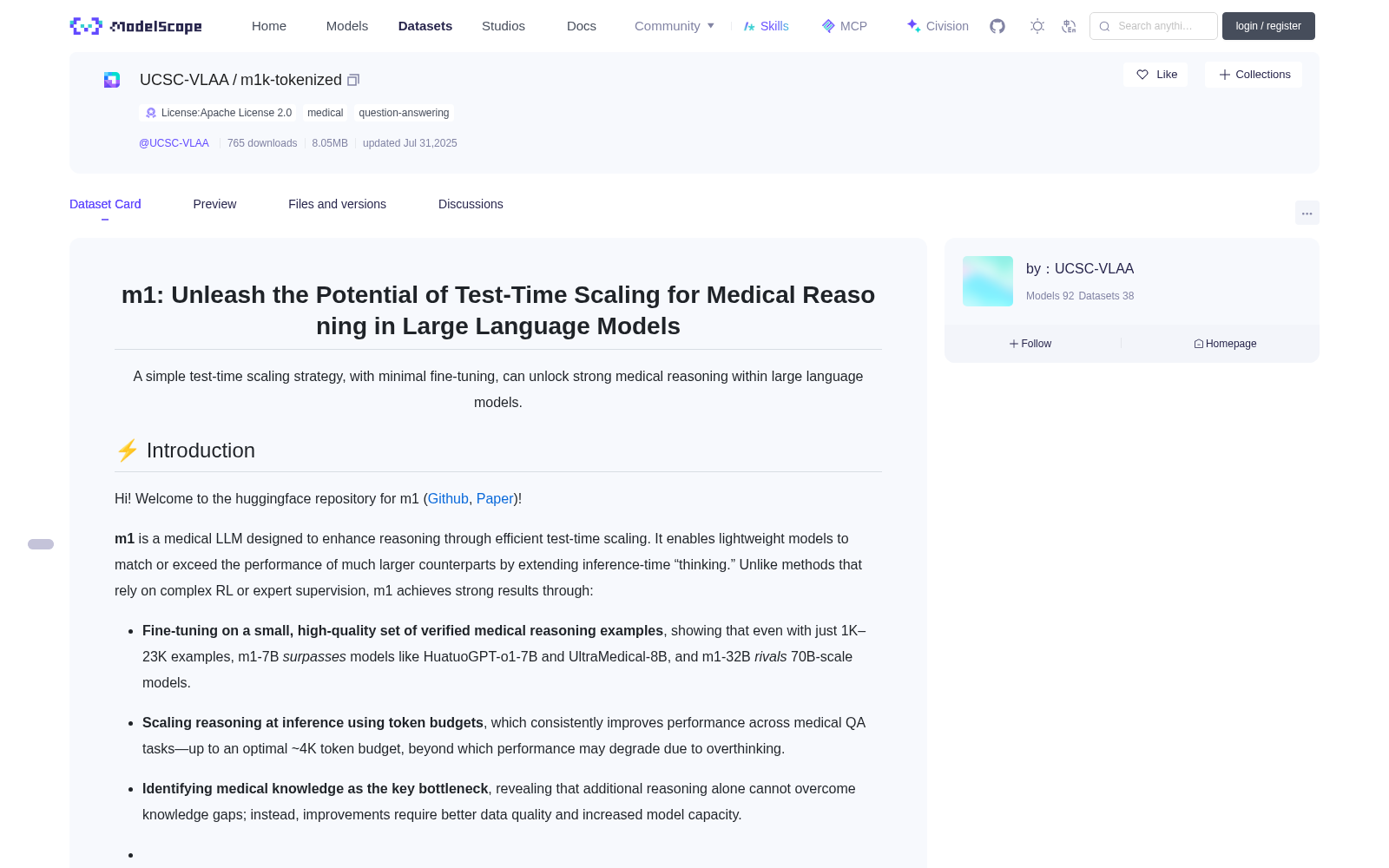The image size is (1389, 868).
Task: Visit the organization Homepage link
Action: [1225, 344]
